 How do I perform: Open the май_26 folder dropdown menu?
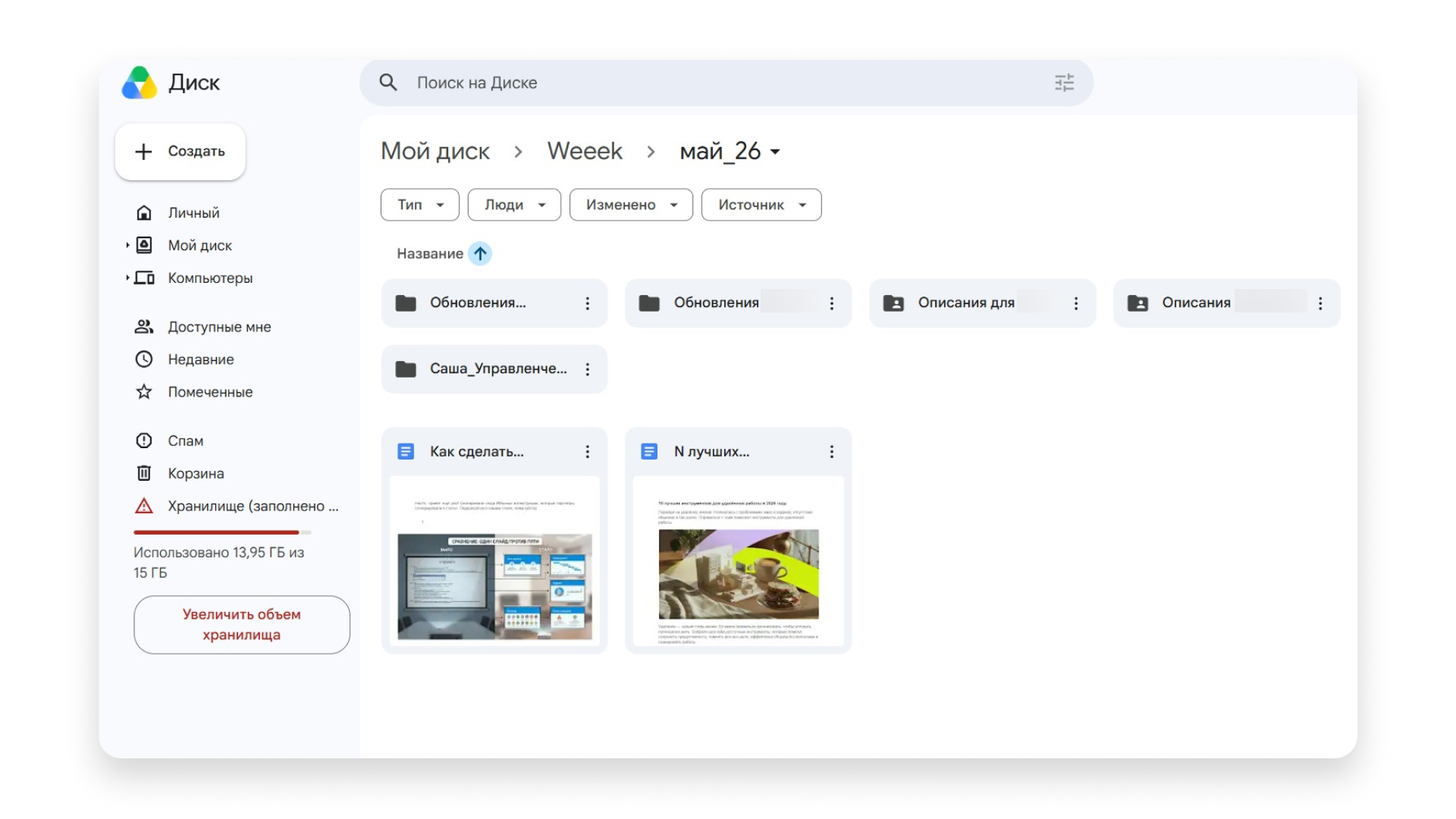click(775, 152)
